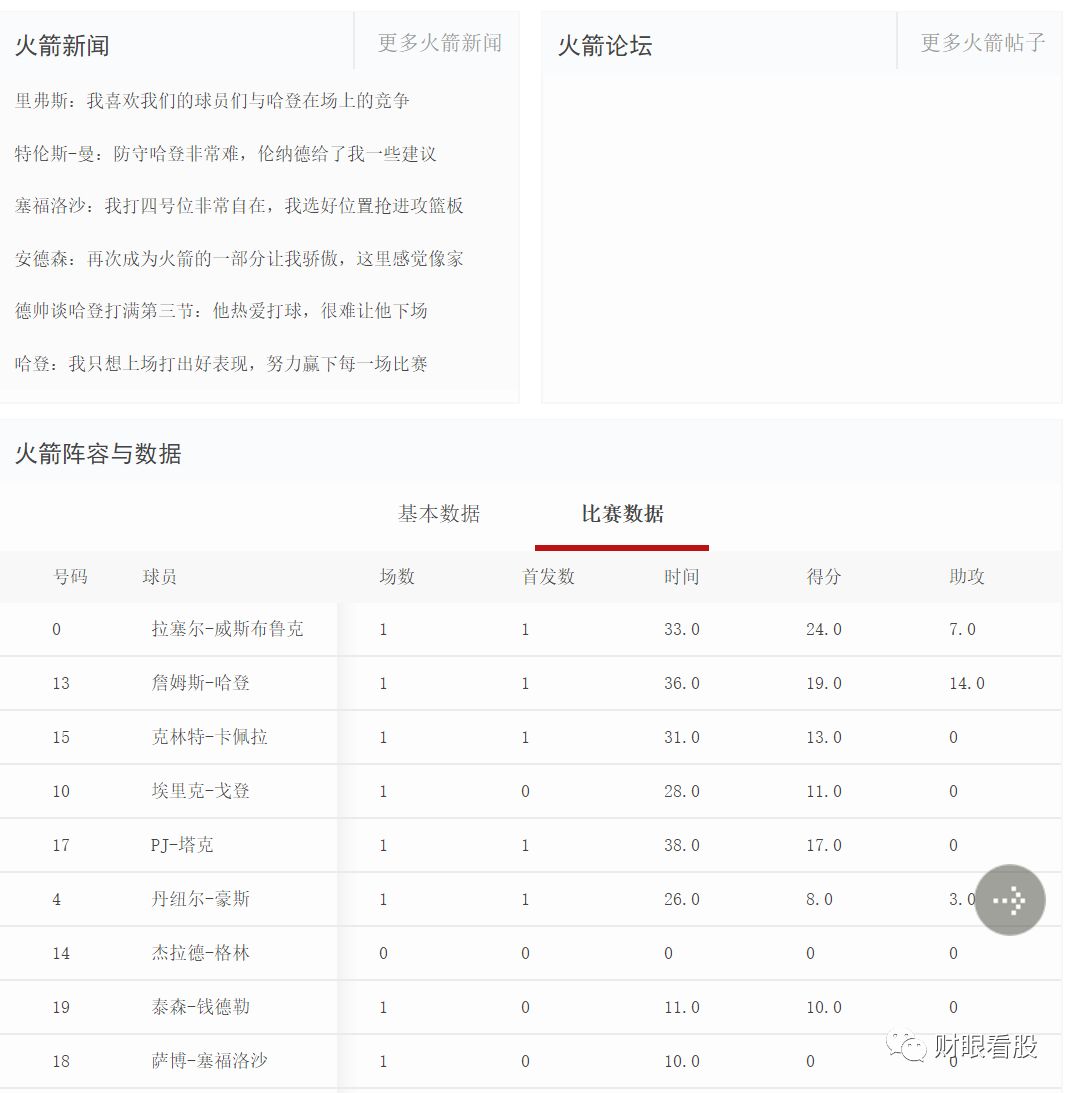Viewport: 1072px width, 1093px height.
Task: Click the 球员 column header
Action: [x=160, y=577]
